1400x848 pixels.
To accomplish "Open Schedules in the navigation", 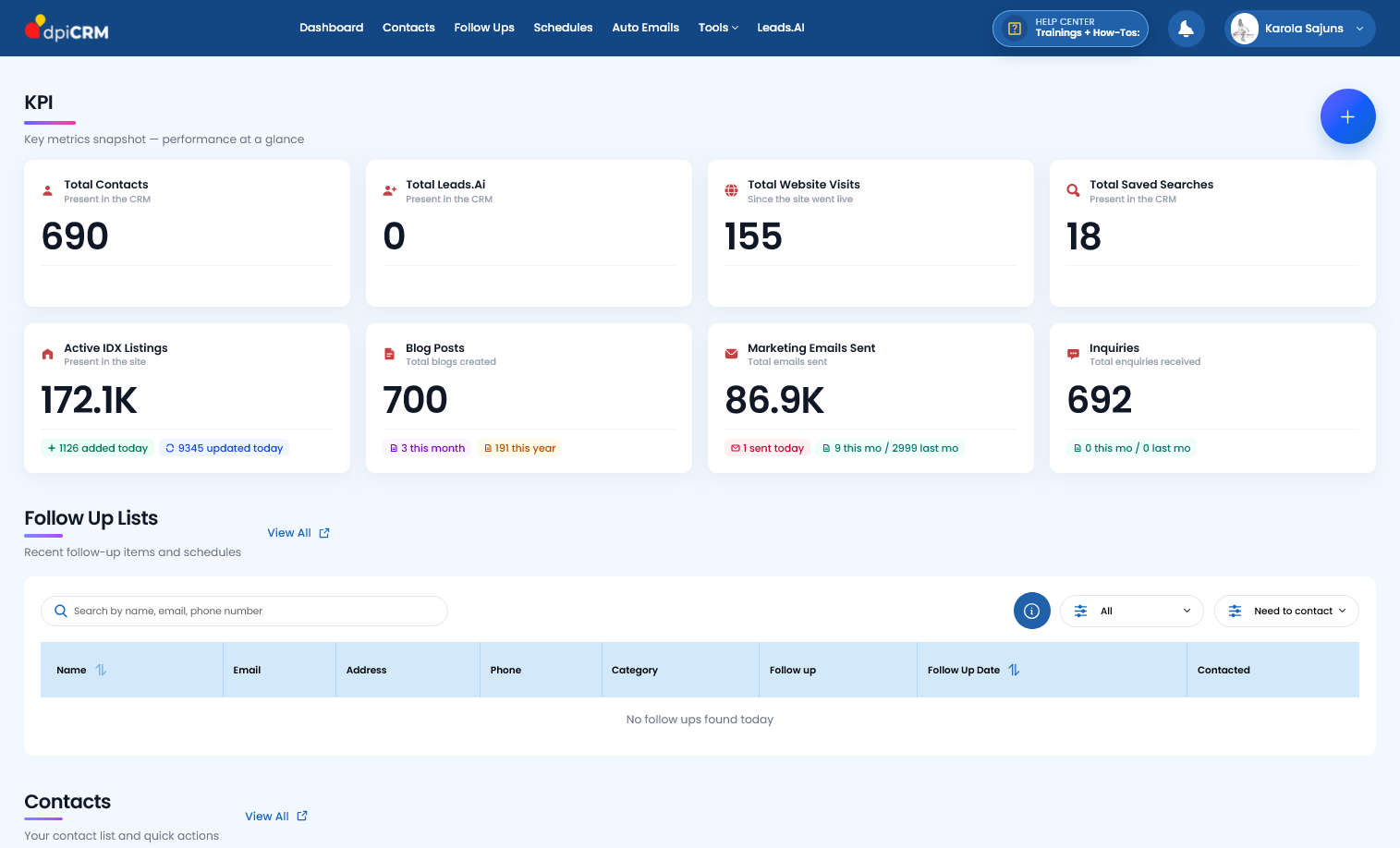I will (x=563, y=28).
